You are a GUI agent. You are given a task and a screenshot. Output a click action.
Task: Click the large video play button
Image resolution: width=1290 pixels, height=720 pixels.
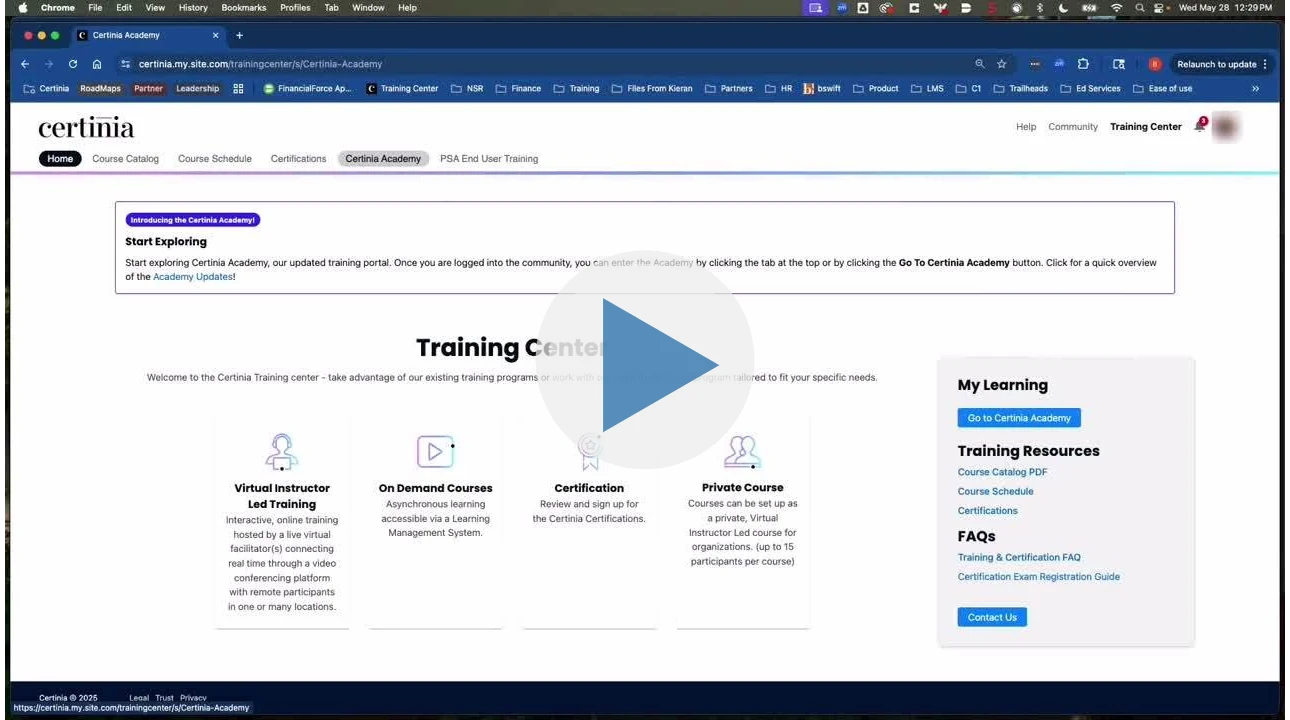(645, 362)
